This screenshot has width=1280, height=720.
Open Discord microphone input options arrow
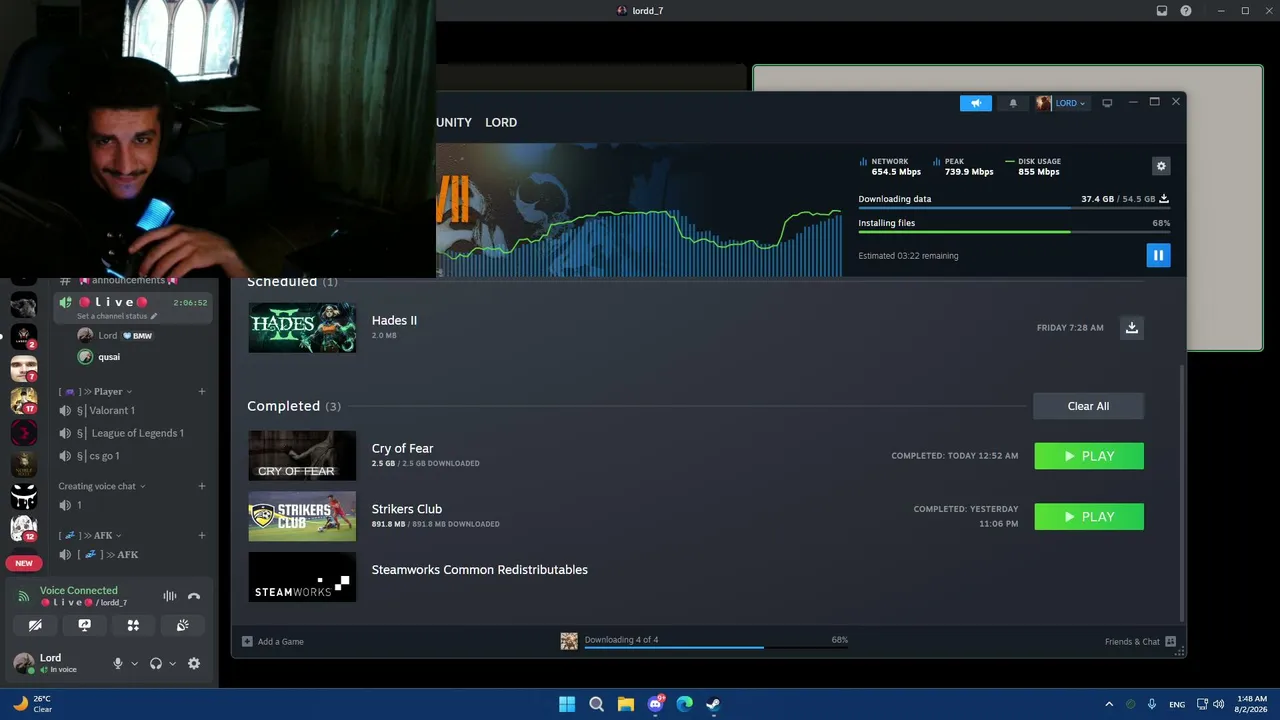(134, 663)
